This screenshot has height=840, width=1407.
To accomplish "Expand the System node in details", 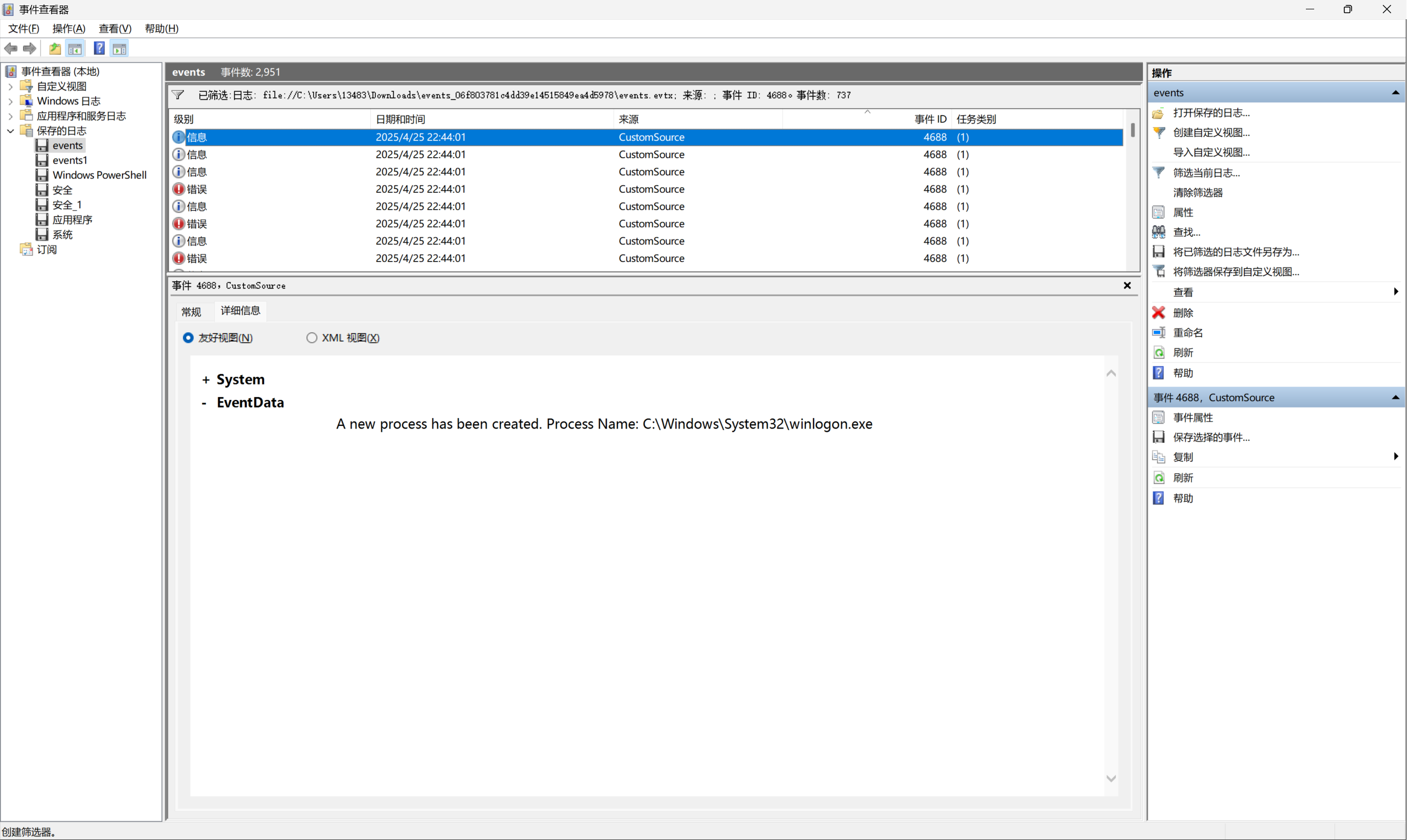I will 206,380.
